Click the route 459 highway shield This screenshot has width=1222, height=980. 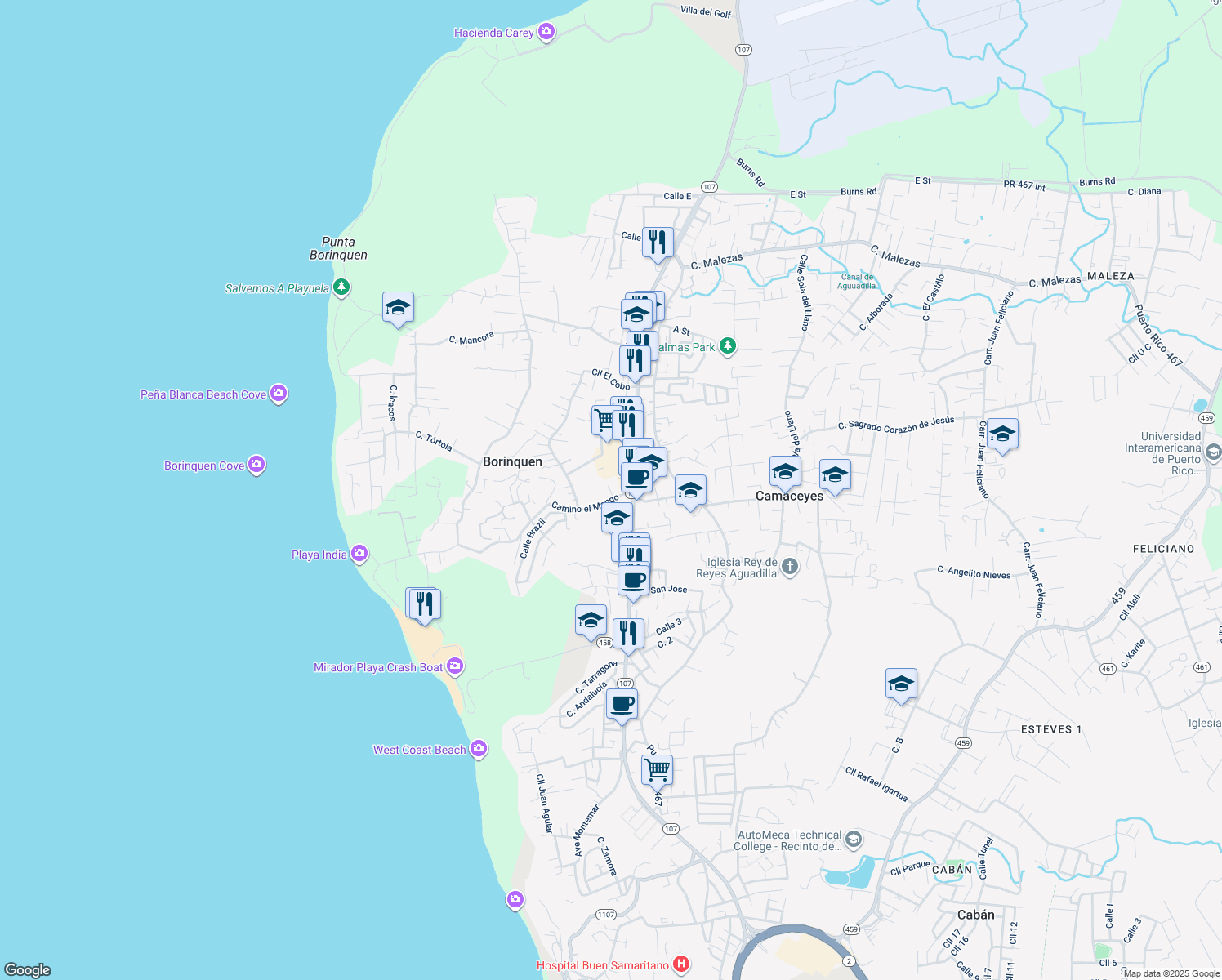[962, 742]
